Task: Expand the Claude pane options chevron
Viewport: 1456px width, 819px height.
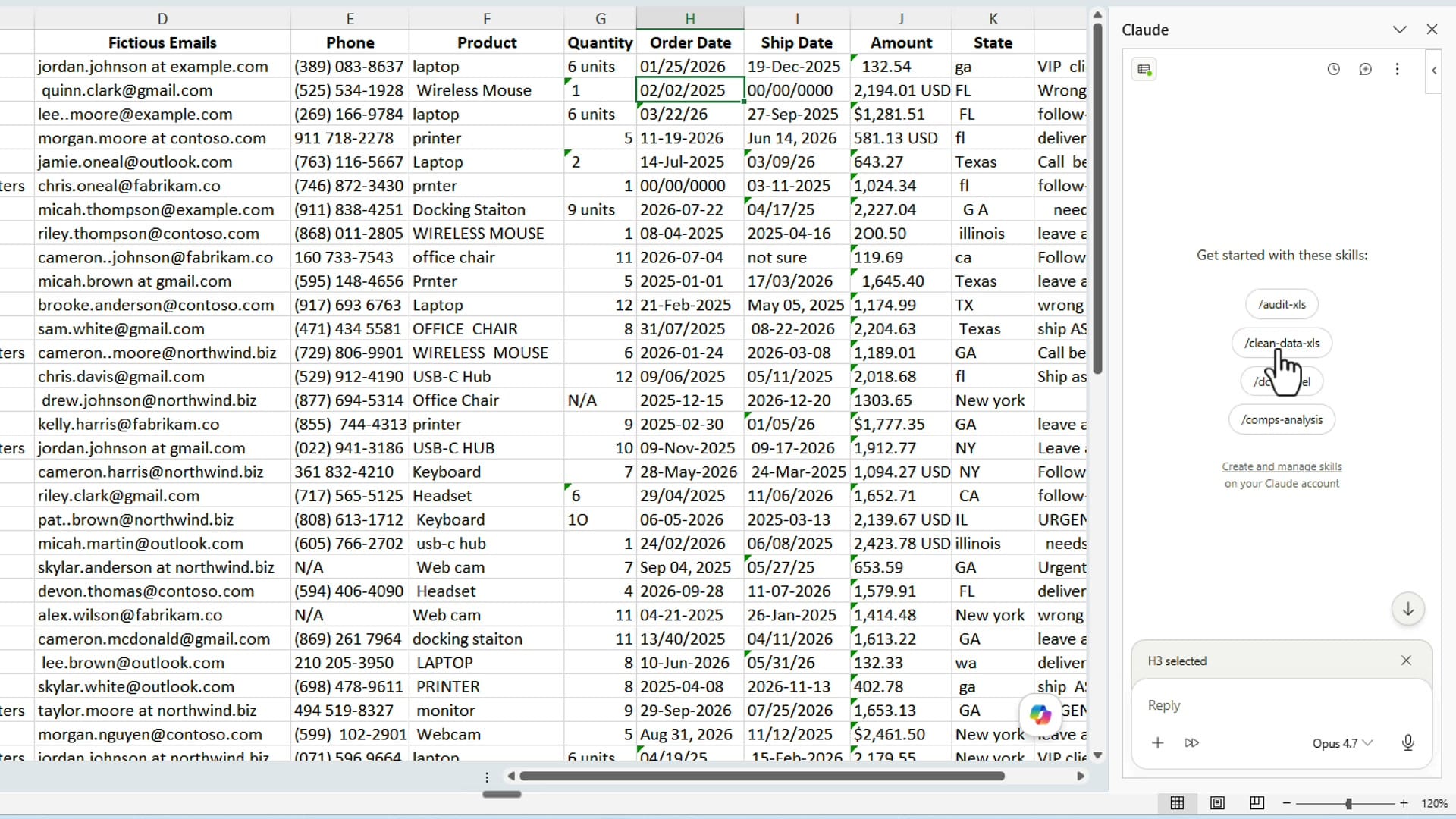Action: click(1399, 30)
